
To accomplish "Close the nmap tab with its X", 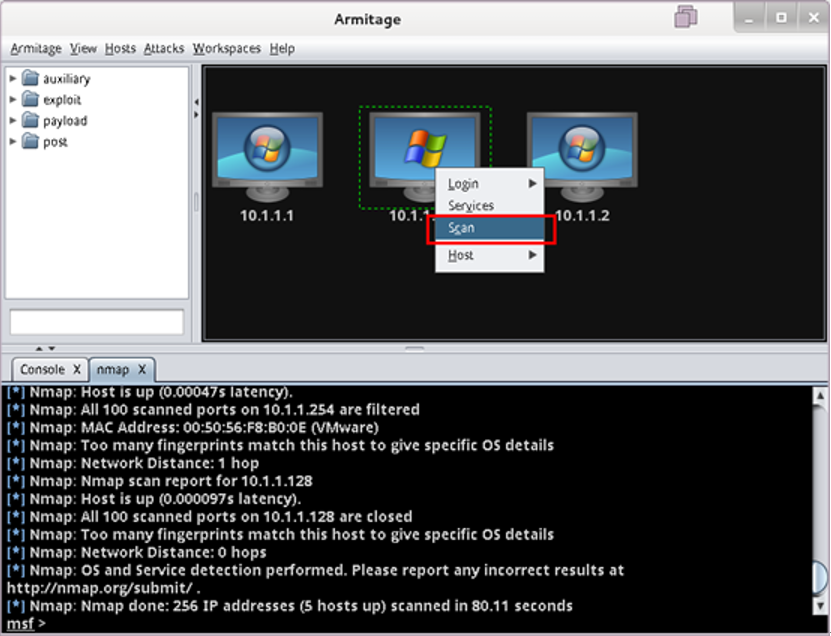I will (x=142, y=369).
